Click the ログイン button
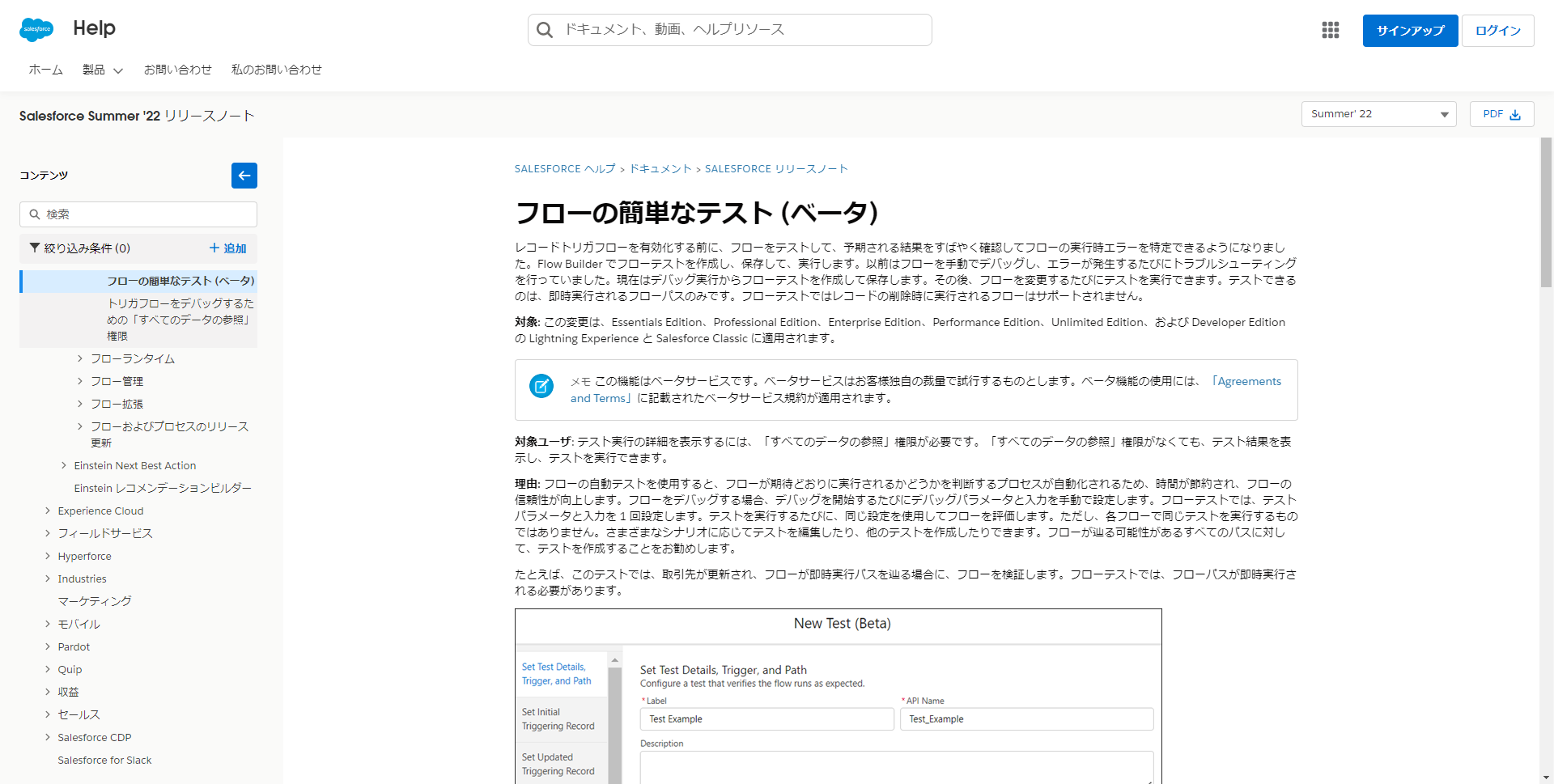 click(x=1497, y=31)
